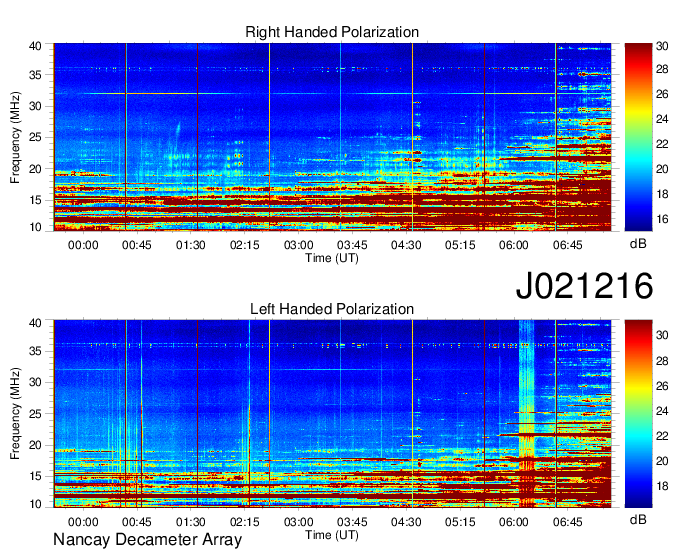Click the Left Handed Polarization title
Screen dimensions: 680x552
tap(332, 309)
